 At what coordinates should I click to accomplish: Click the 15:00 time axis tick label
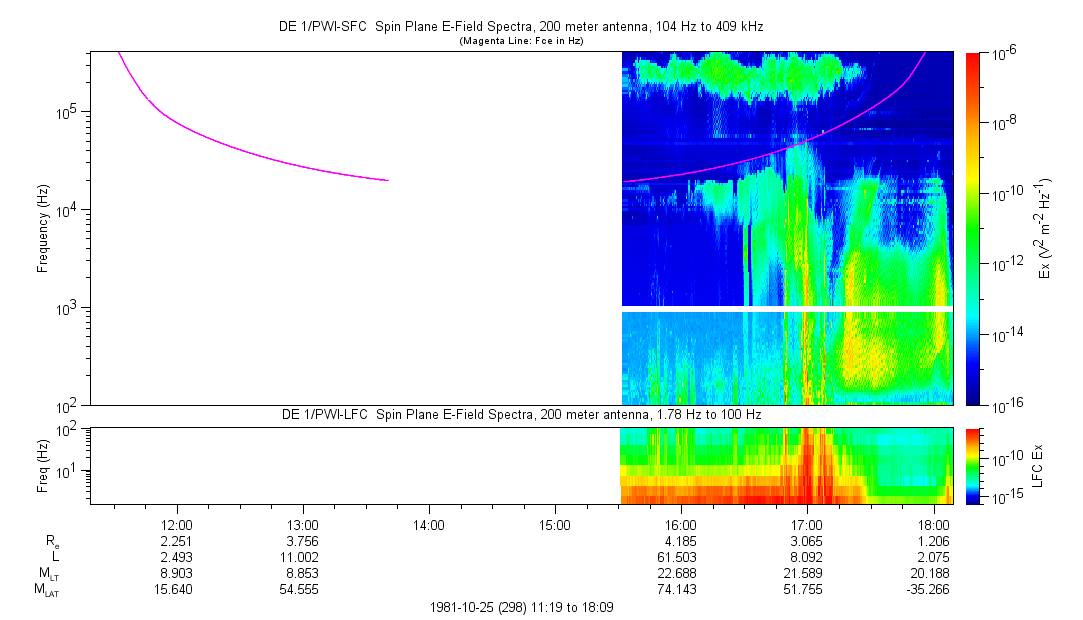coord(555,525)
